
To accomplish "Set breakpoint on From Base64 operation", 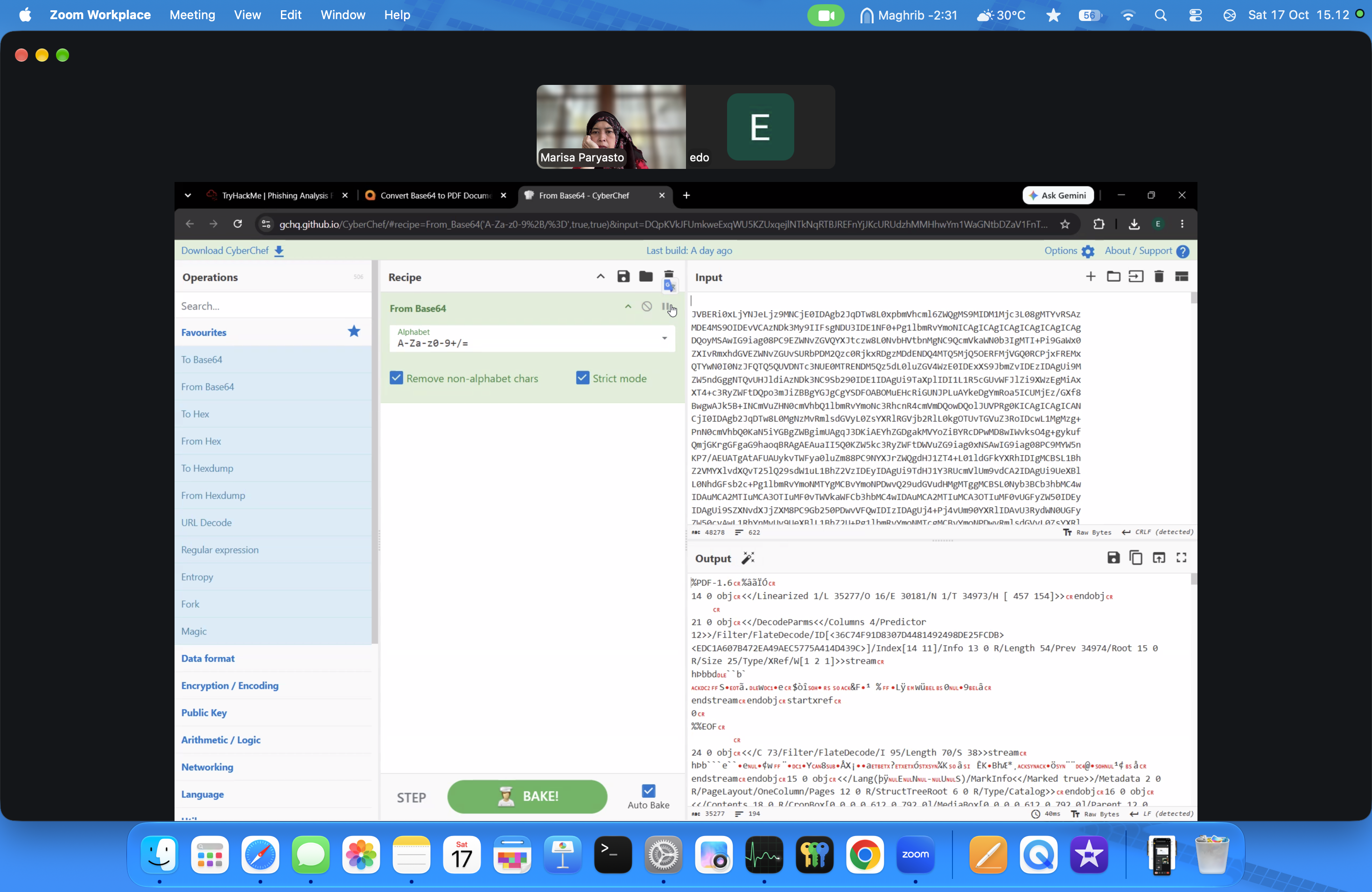I will tap(666, 307).
